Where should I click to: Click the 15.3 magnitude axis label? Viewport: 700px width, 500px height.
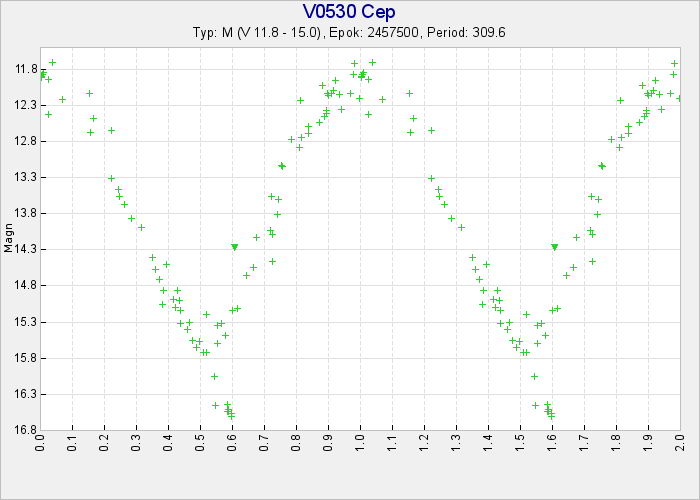click(26, 322)
